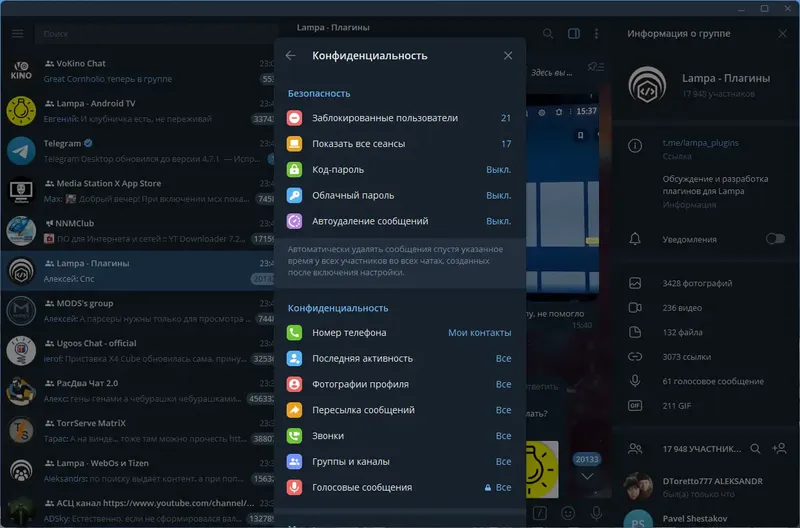The width and height of the screenshot is (800, 528).
Task: Change Последняя активность value Все
Action: [503, 359]
